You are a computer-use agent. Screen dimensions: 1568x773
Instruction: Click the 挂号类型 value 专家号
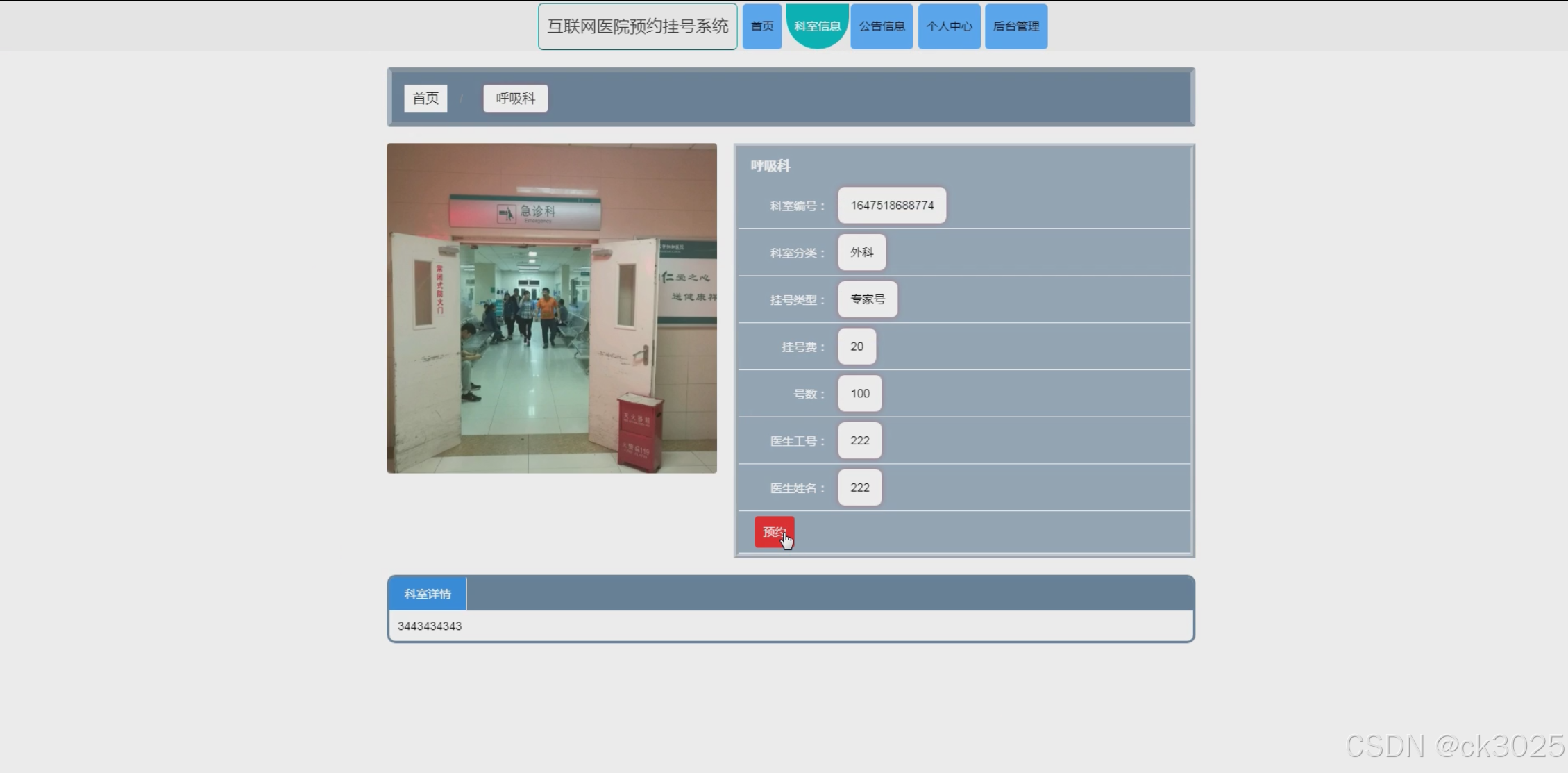tap(868, 299)
